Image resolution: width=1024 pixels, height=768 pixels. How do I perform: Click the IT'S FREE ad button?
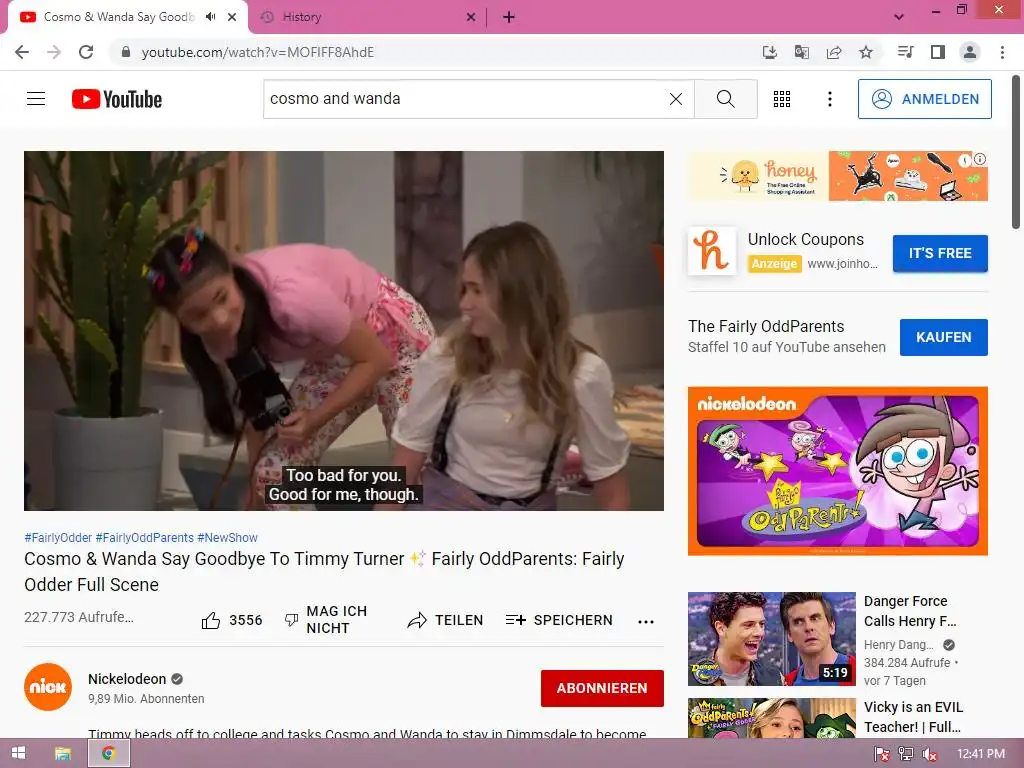940,253
